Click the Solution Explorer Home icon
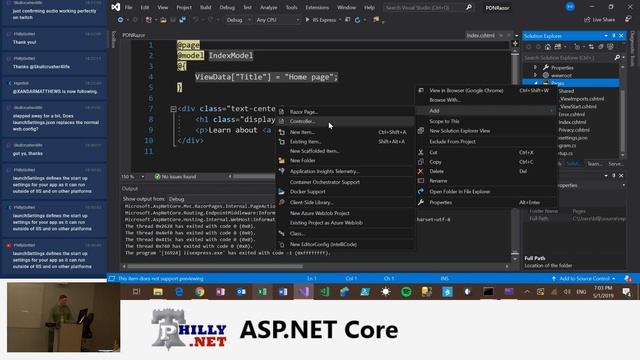Image resolution: width=640 pixels, height=360 pixels. [x=548, y=47]
